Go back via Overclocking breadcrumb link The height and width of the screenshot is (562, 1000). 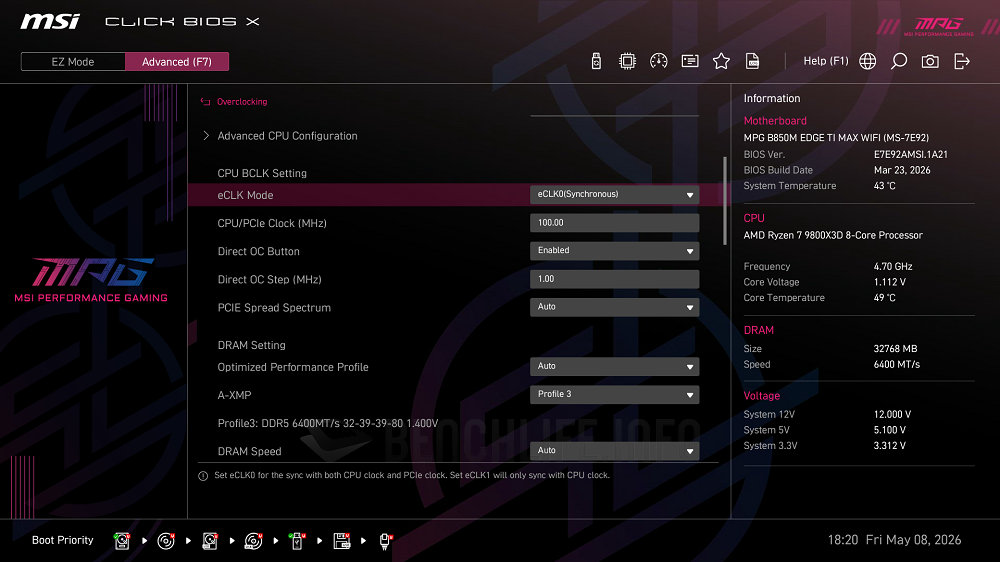[242, 101]
